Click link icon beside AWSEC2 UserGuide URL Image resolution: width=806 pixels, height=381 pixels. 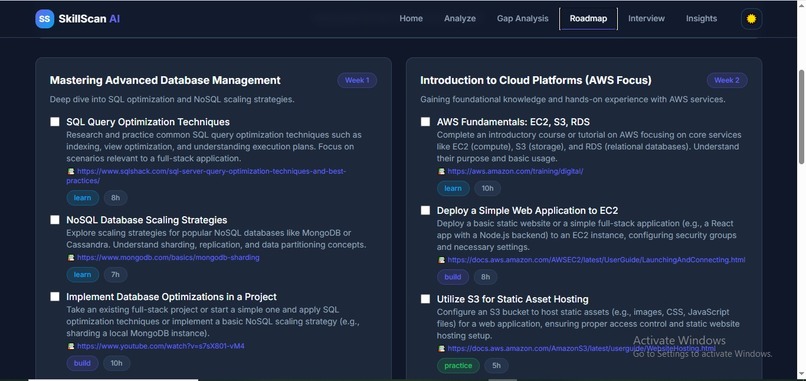(442, 260)
